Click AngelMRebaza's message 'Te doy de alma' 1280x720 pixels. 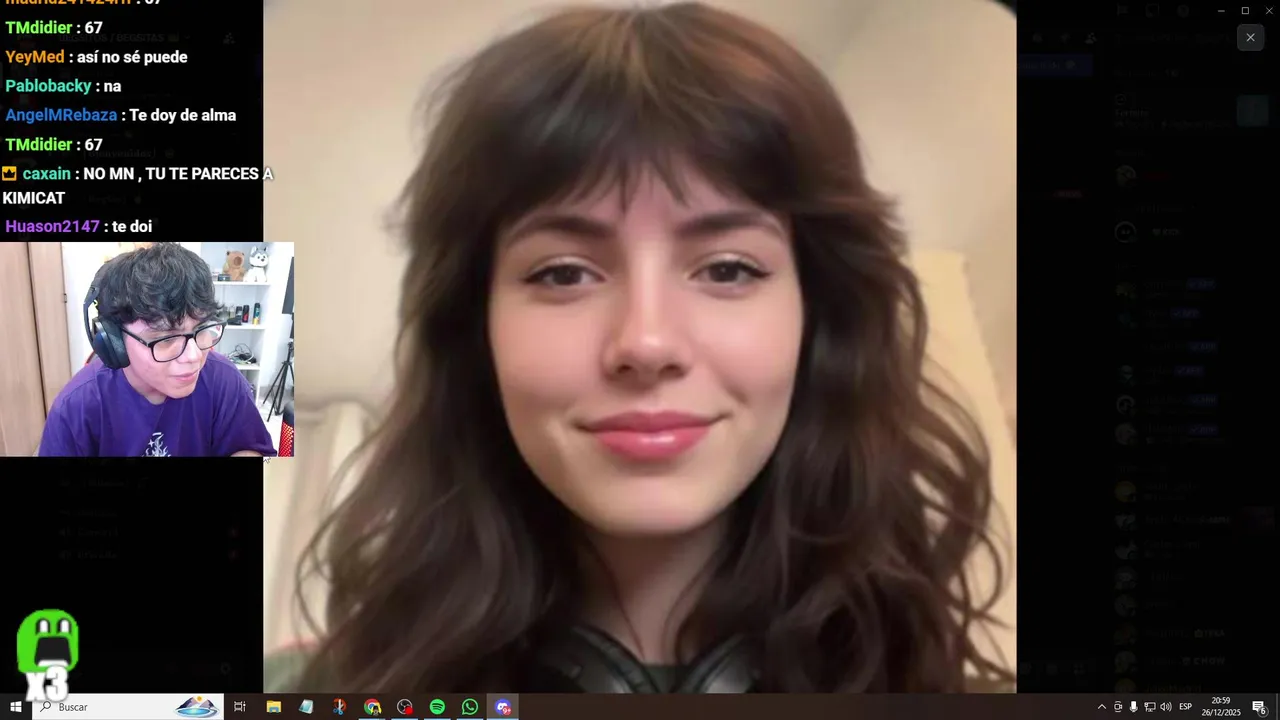click(121, 115)
